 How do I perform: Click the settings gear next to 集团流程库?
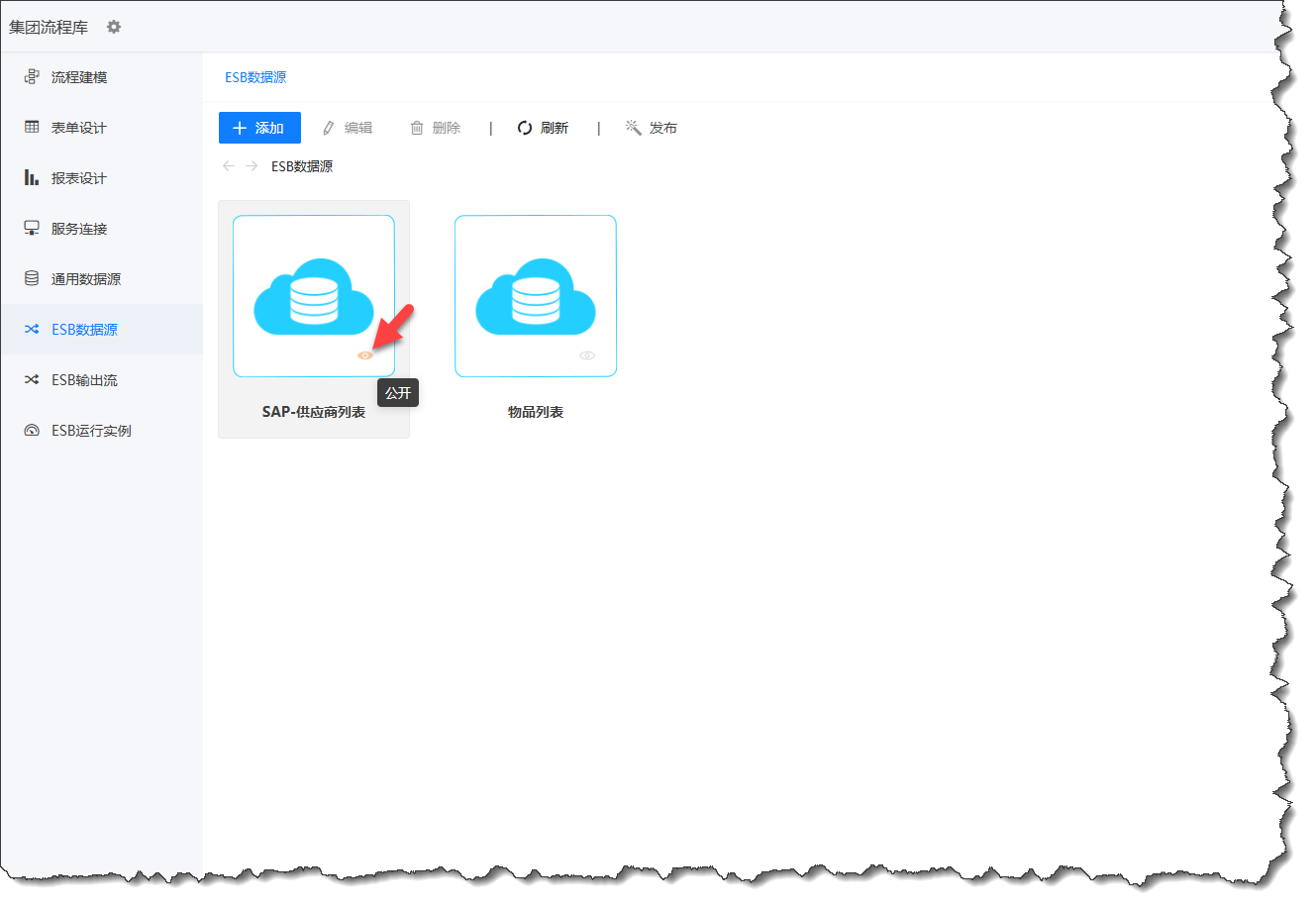(x=114, y=27)
